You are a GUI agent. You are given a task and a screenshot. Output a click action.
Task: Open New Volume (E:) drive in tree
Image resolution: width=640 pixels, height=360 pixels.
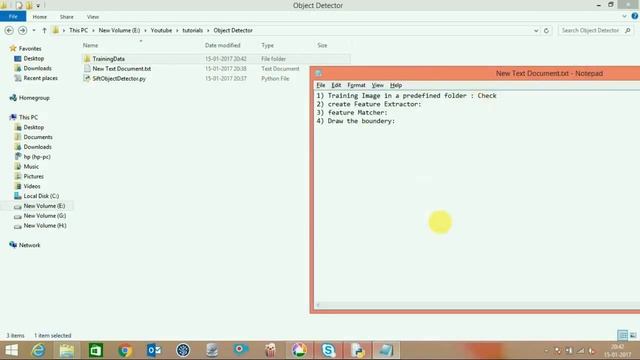point(44,206)
